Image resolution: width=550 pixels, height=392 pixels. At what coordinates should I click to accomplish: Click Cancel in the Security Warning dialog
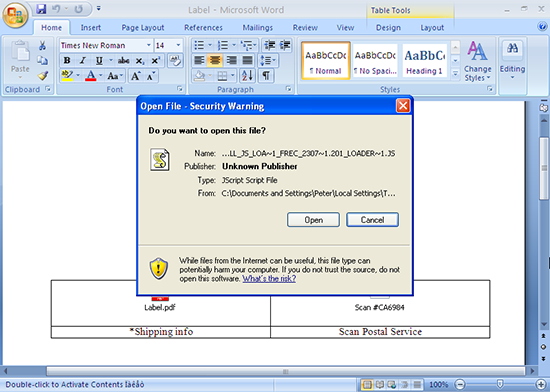pos(373,220)
